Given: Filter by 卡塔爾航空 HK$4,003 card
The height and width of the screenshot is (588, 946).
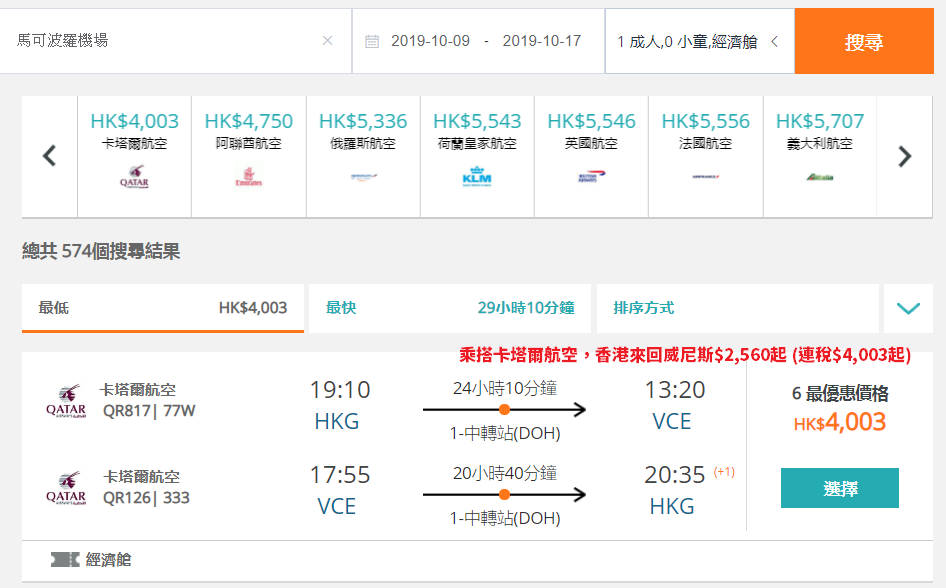Looking at the screenshot, I should (135, 156).
